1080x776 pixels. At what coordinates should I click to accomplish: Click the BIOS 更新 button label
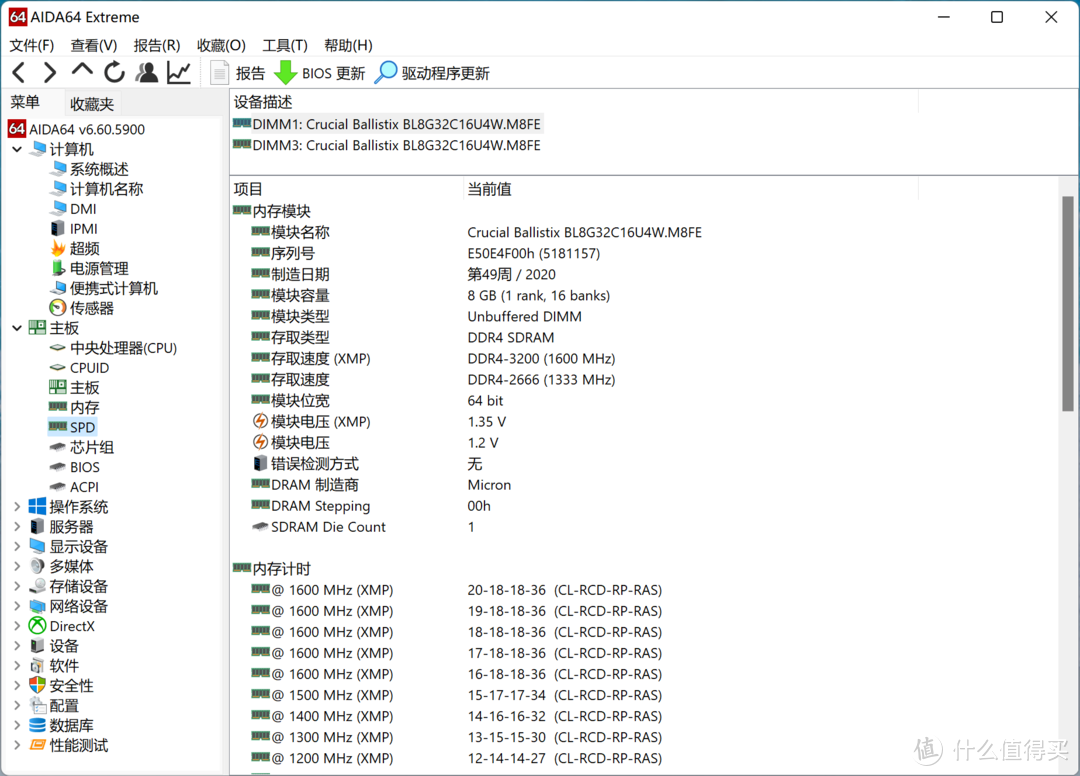tap(333, 73)
